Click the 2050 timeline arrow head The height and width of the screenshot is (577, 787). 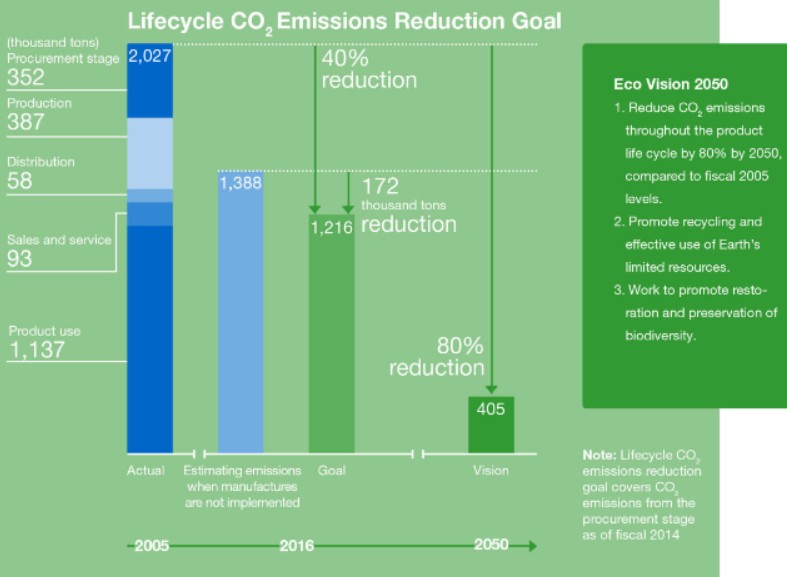531,546
